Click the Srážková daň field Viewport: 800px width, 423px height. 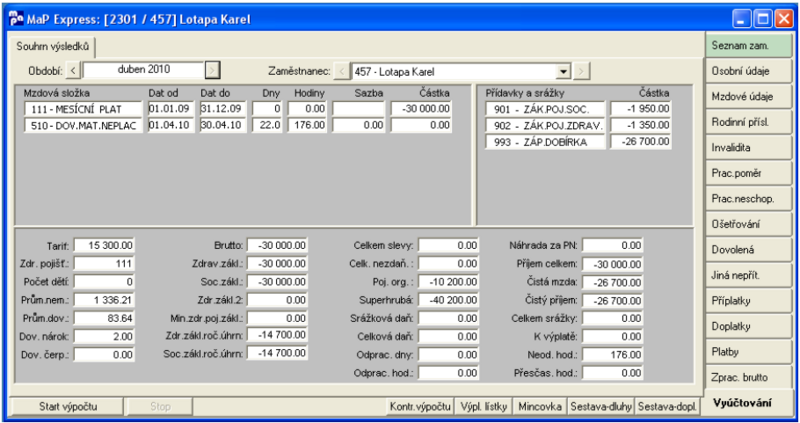tap(448, 318)
